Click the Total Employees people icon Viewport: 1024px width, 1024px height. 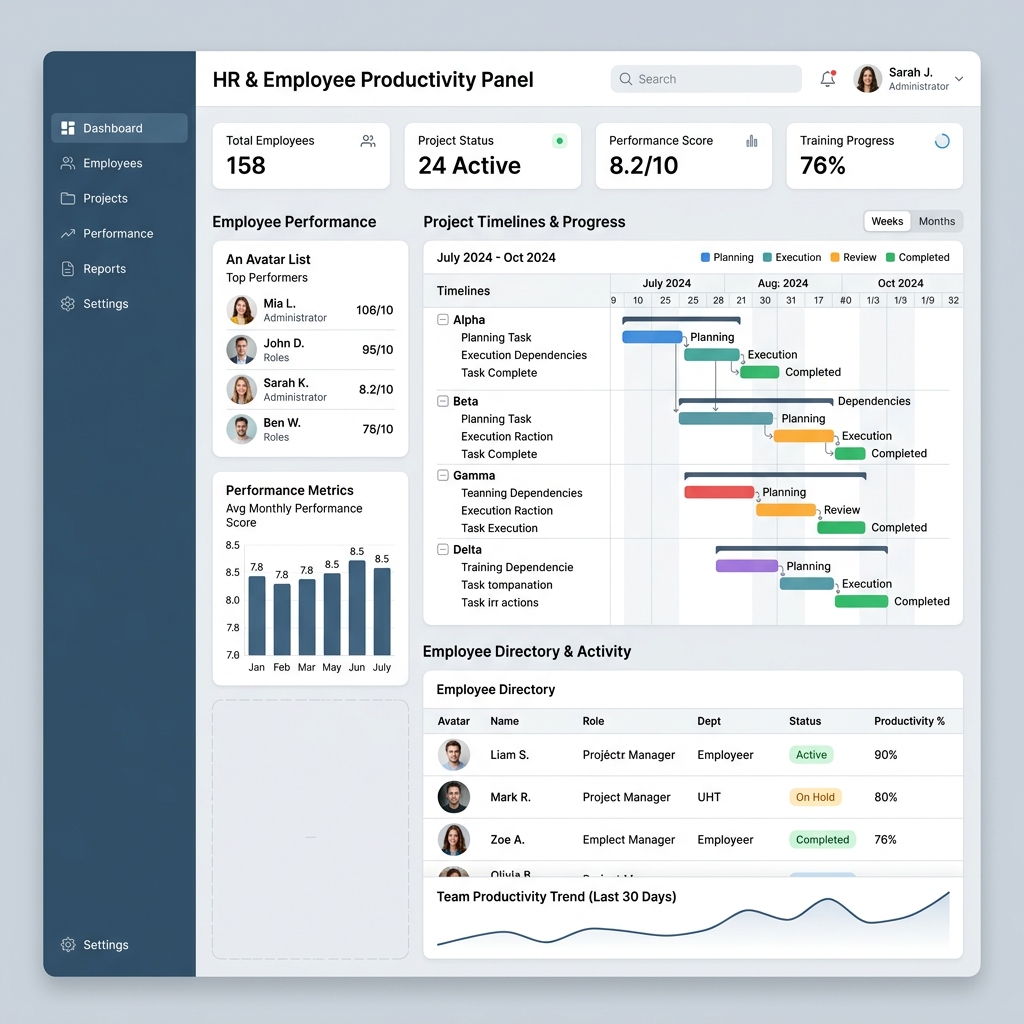pos(367,141)
